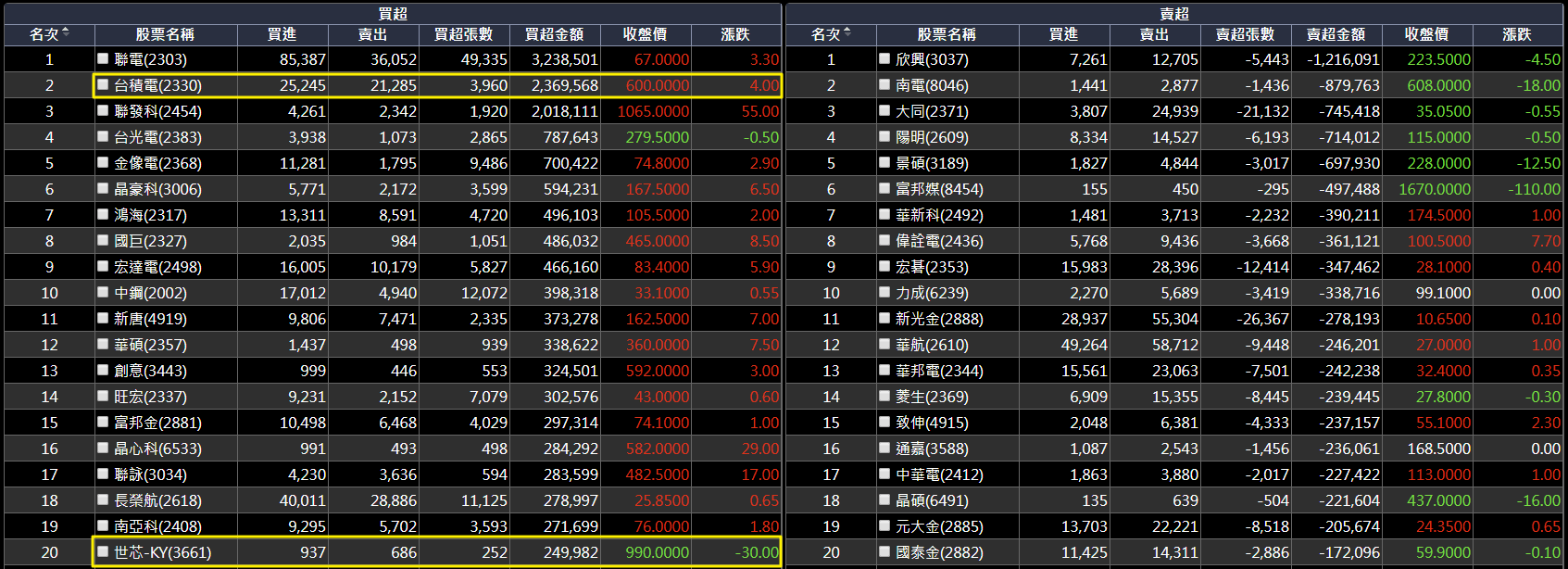Viewport: 1568px width, 569px height.
Task: Open the 華邦電(2344) stock name
Action: (939, 371)
